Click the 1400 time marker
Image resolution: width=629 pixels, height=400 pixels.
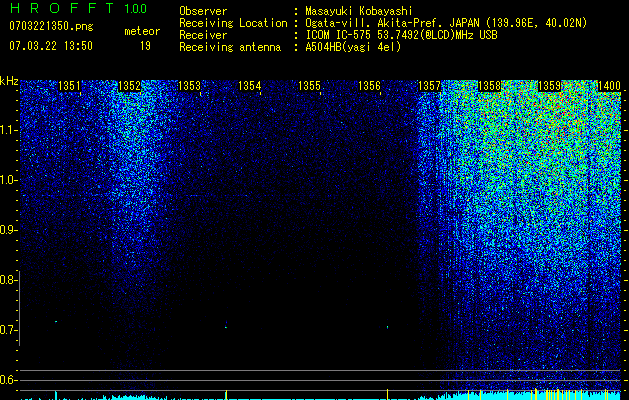coord(609,86)
